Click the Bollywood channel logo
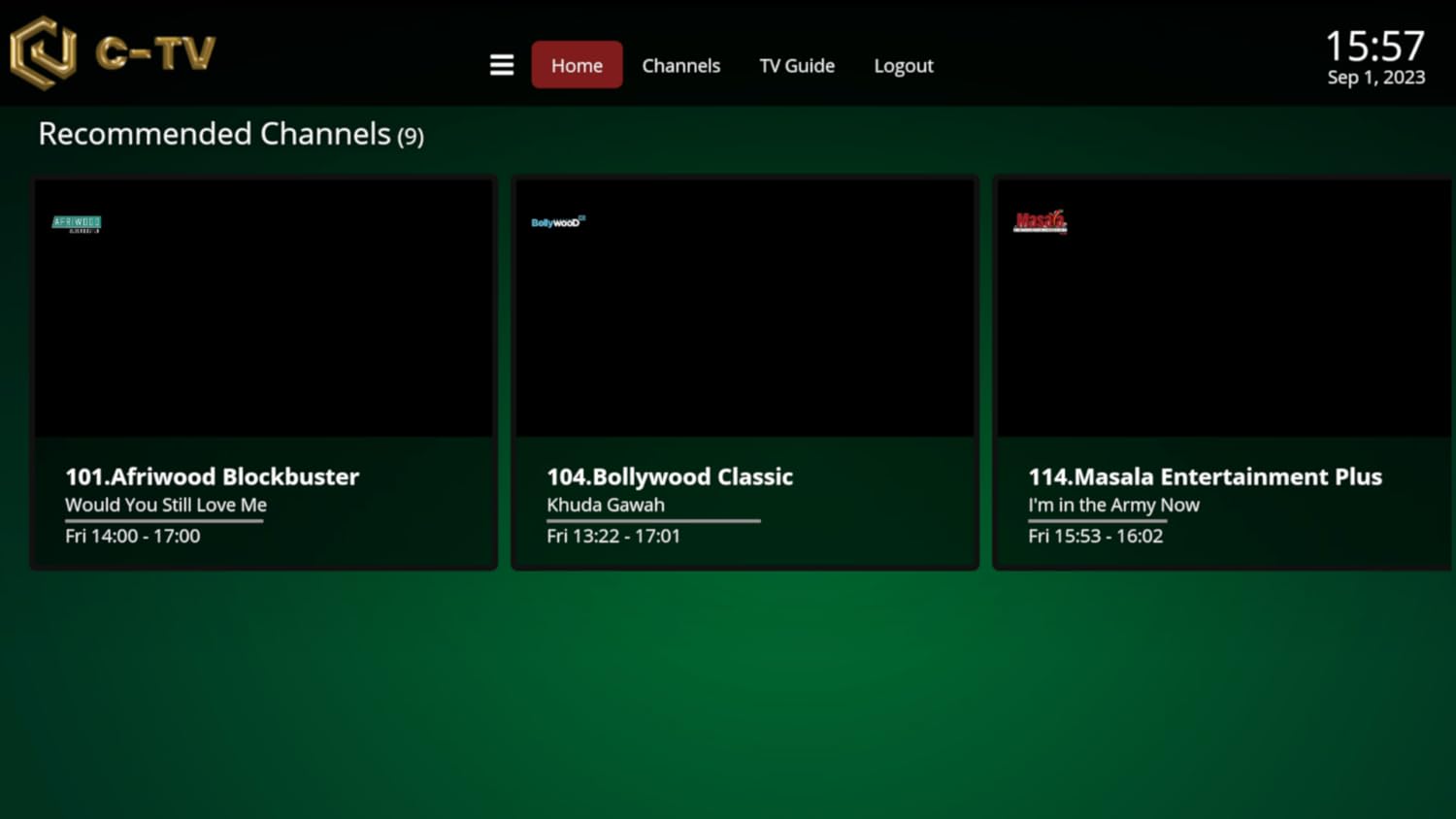Image resolution: width=1456 pixels, height=819 pixels. [x=558, y=222]
